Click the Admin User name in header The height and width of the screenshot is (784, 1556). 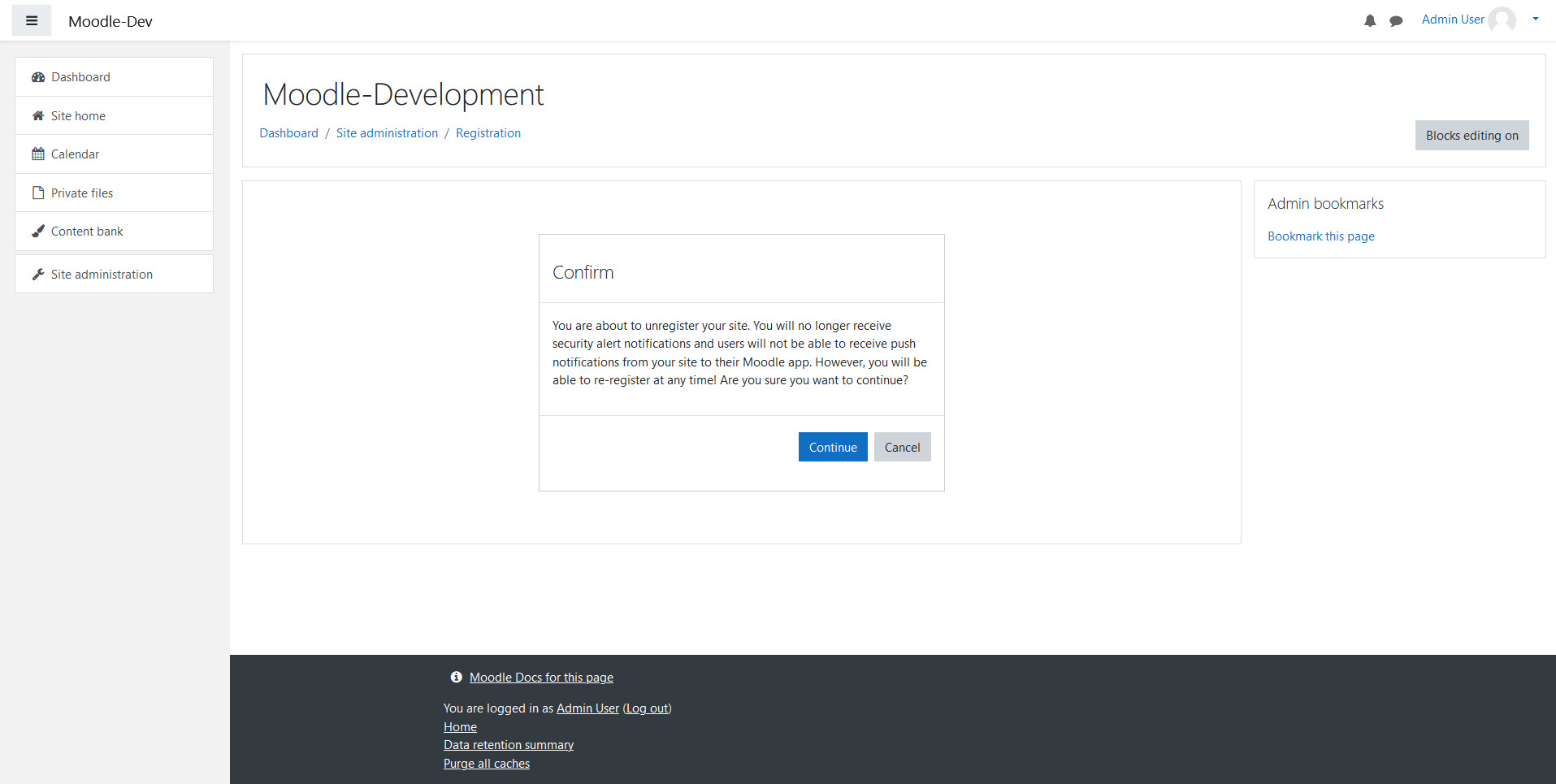click(x=1453, y=19)
